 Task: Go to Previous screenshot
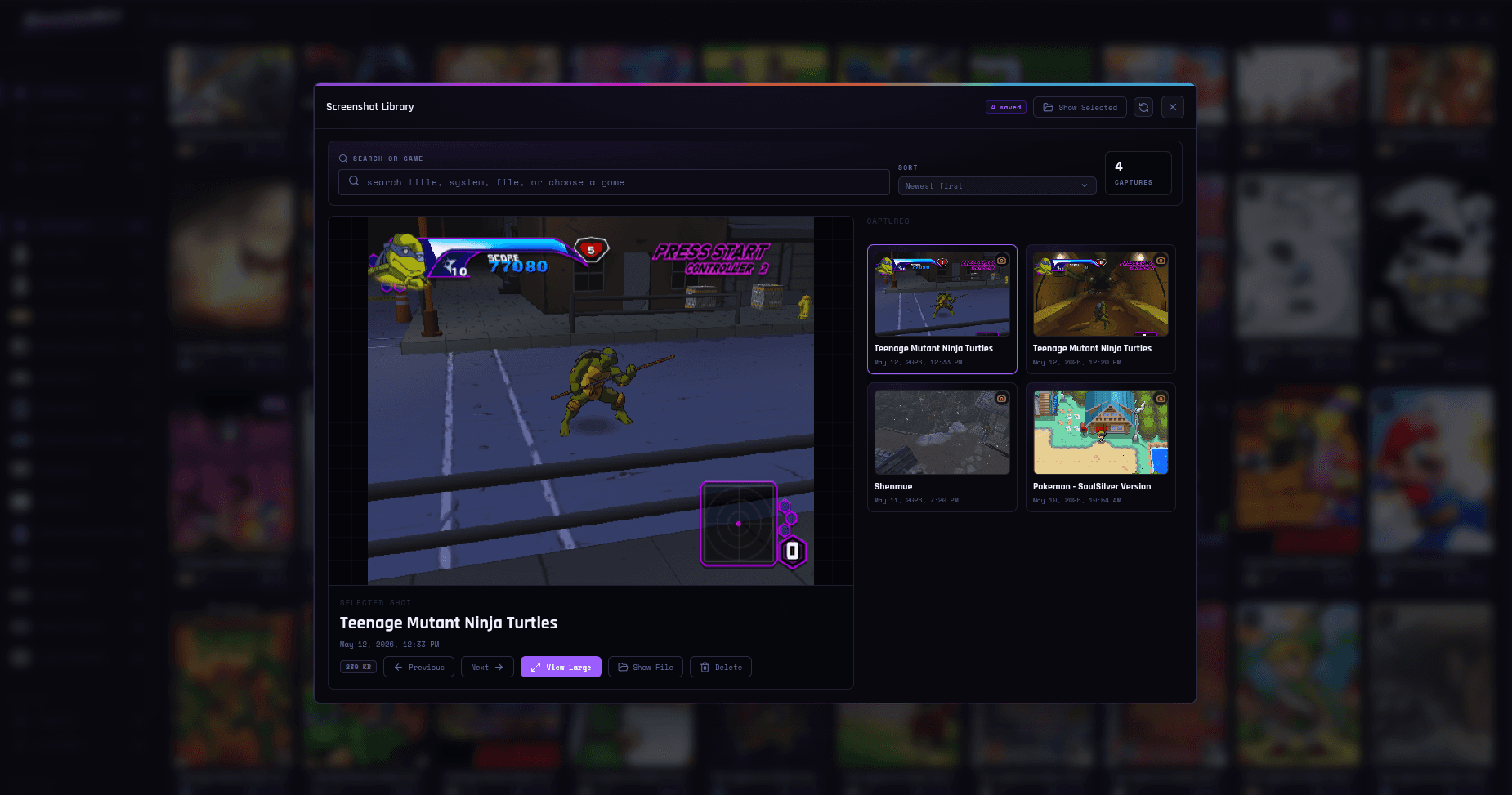418,667
